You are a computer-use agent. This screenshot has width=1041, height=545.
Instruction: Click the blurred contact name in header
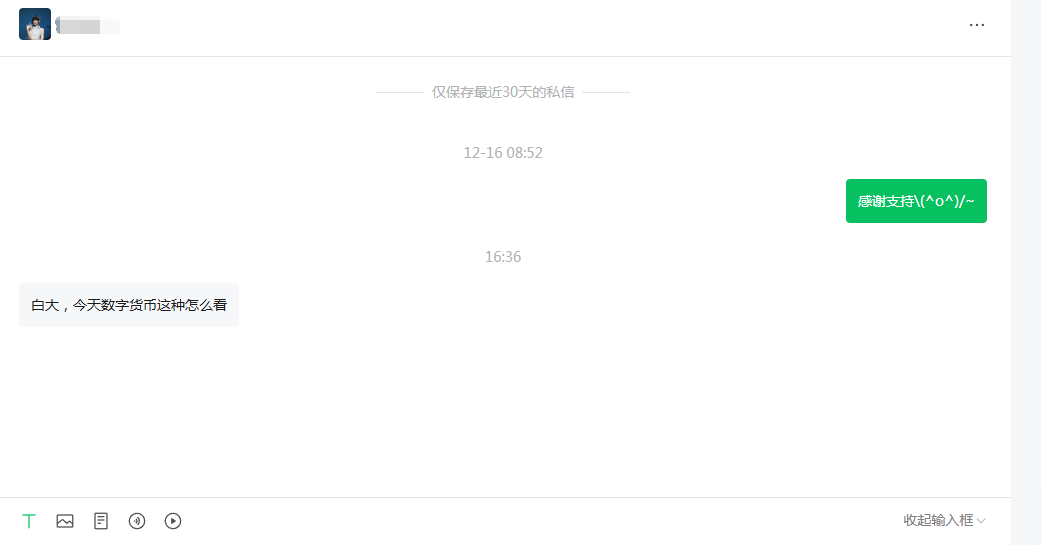pos(88,27)
